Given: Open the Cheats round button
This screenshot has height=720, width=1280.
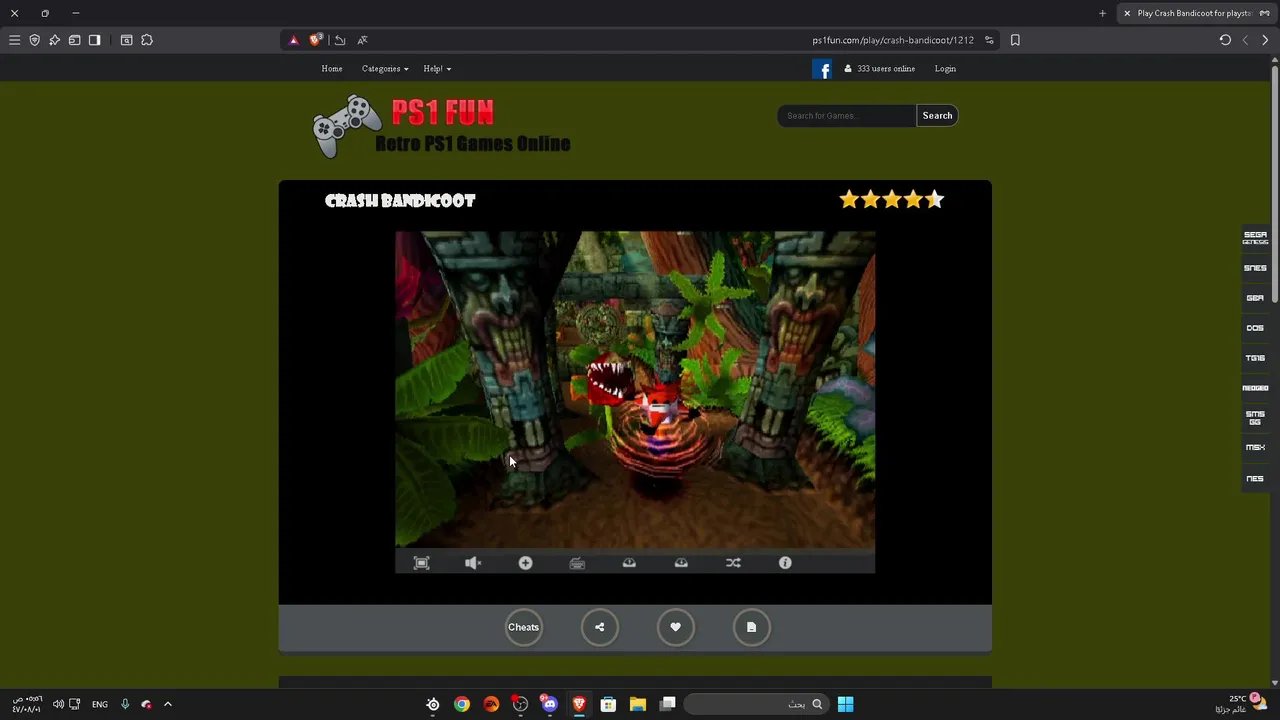Looking at the screenshot, I should tap(523, 627).
